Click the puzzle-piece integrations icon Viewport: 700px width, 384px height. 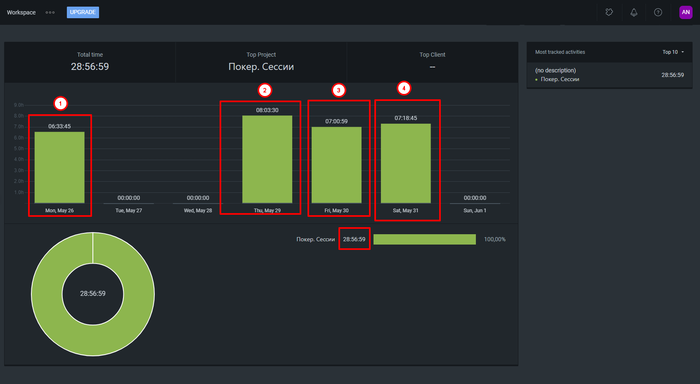[x=609, y=13]
